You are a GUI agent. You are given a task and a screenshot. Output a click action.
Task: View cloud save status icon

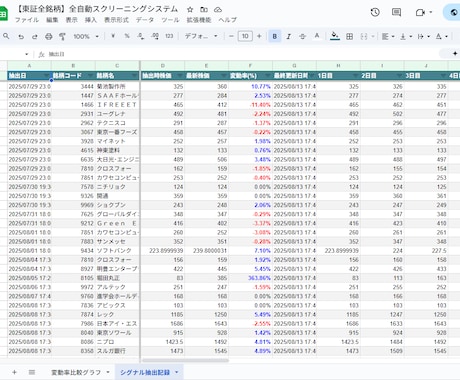click(218, 10)
